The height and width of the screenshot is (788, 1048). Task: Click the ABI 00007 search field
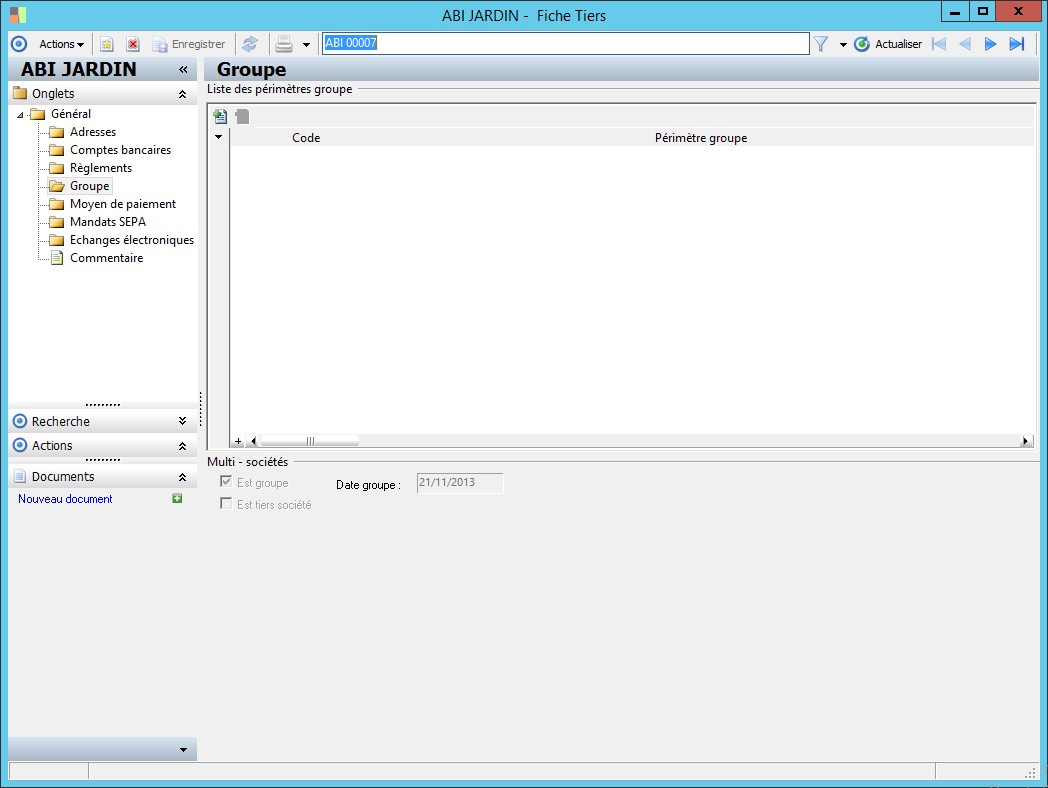pyautogui.click(x=565, y=43)
